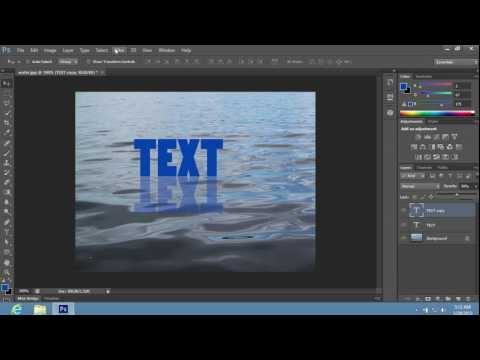Open the Filter menu
The width and height of the screenshot is (480, 360).
(119, 50)
